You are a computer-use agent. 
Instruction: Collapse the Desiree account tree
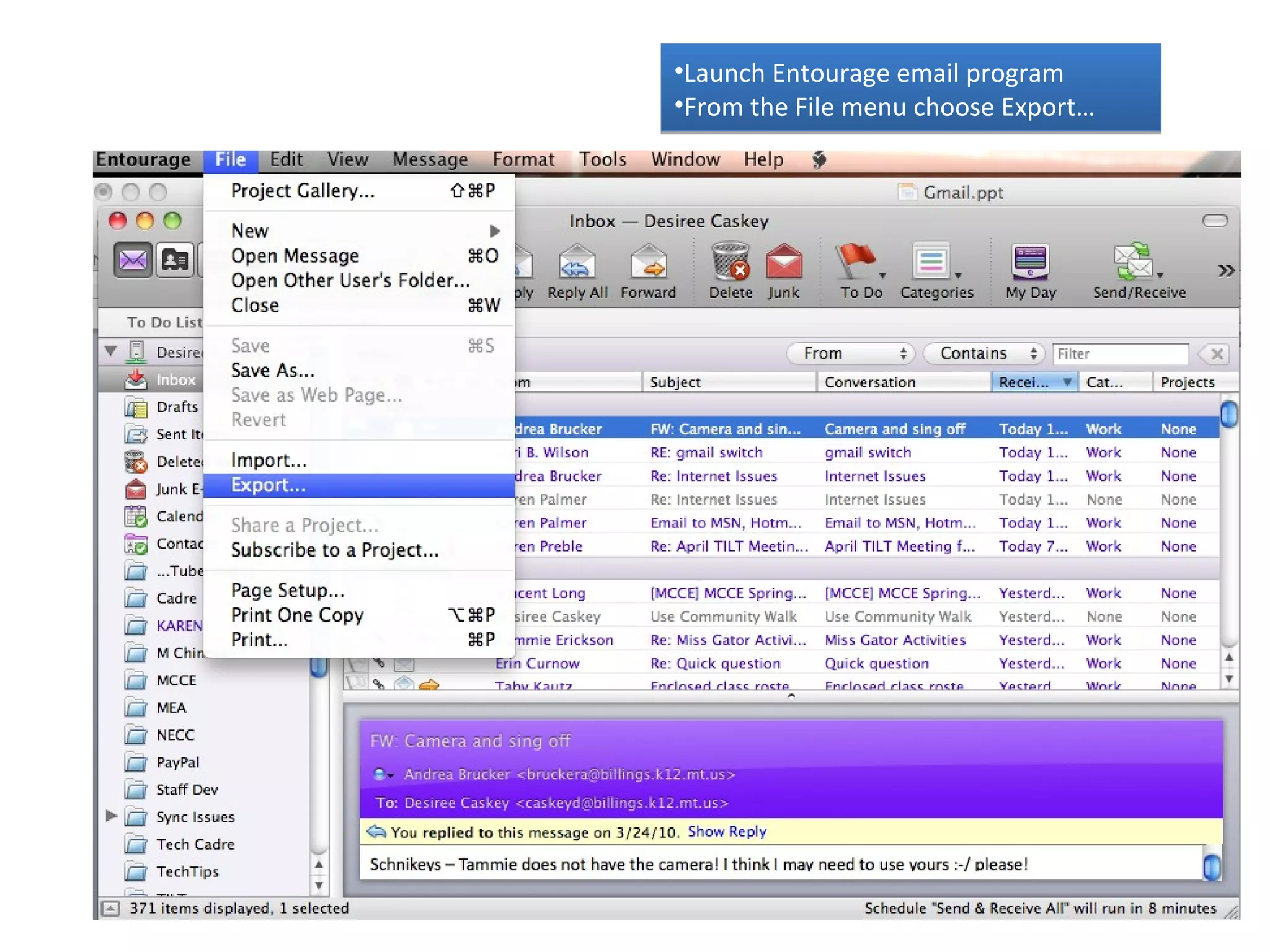[111, 351]
